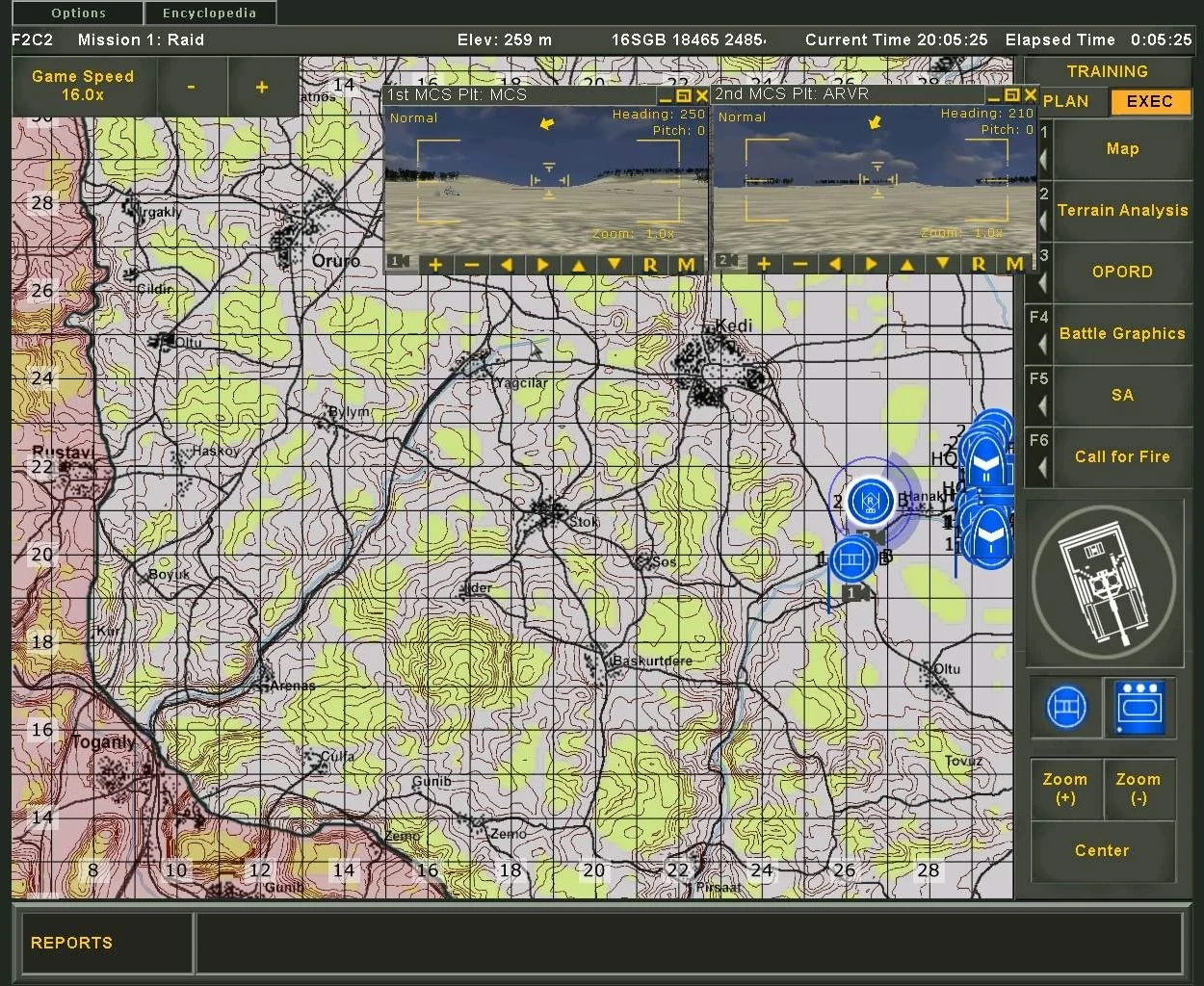This screenshot has width=1204, height=986.
Task: Open the Encyclopedia tab
Action: [x=209, y=13]
